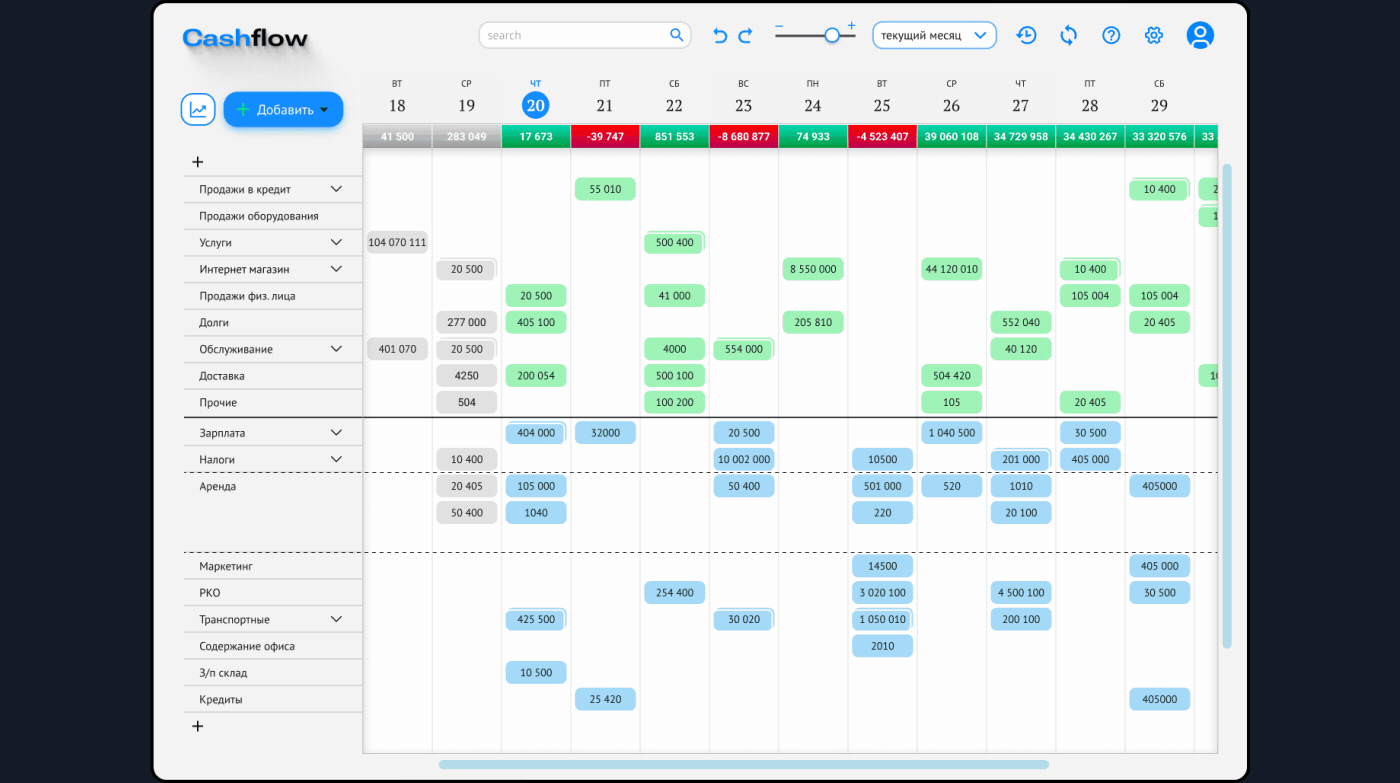1400x783 pixels.
Task: Open the settings gear icon
Action: 1154,36
